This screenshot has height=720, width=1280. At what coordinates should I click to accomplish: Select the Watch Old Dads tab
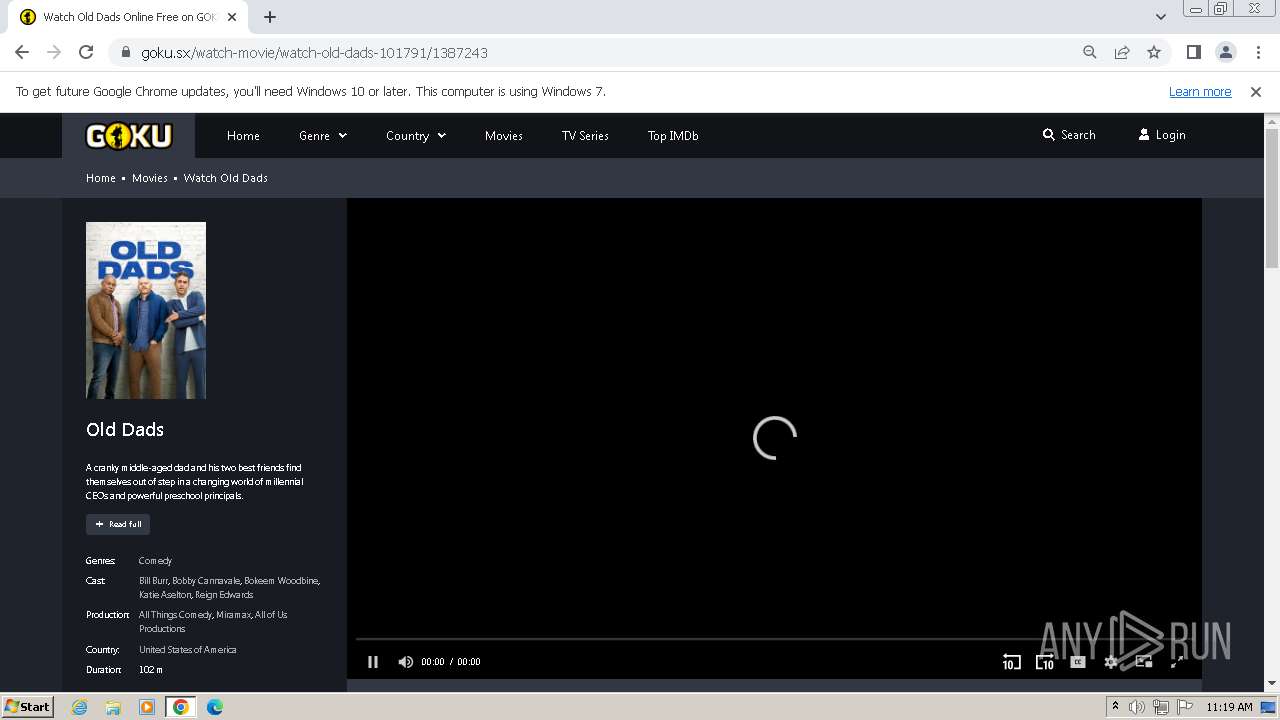(129, 17)
